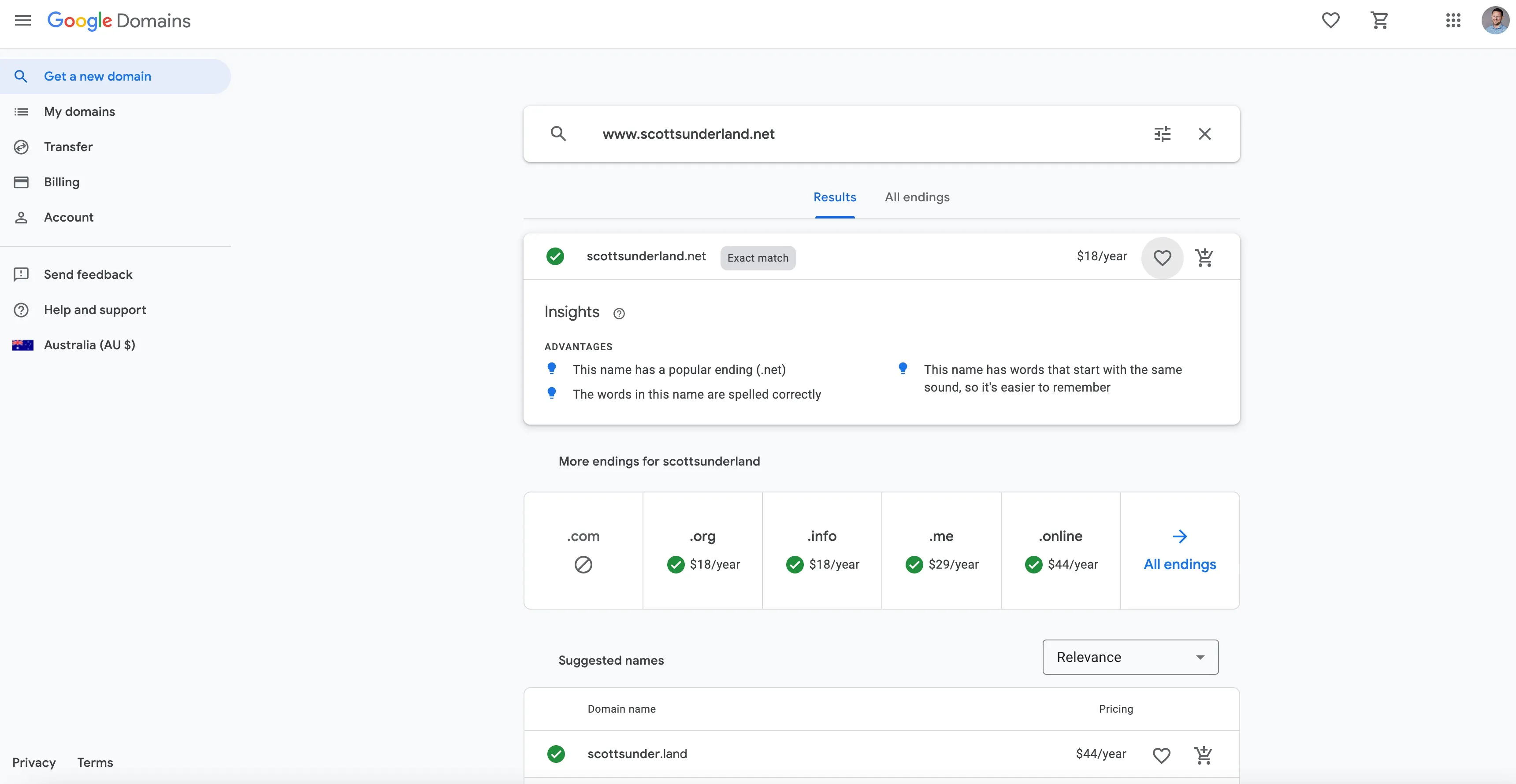Select the .org $18/year ending
This screenshot has height=784, width=1516.
coord(702,551)
